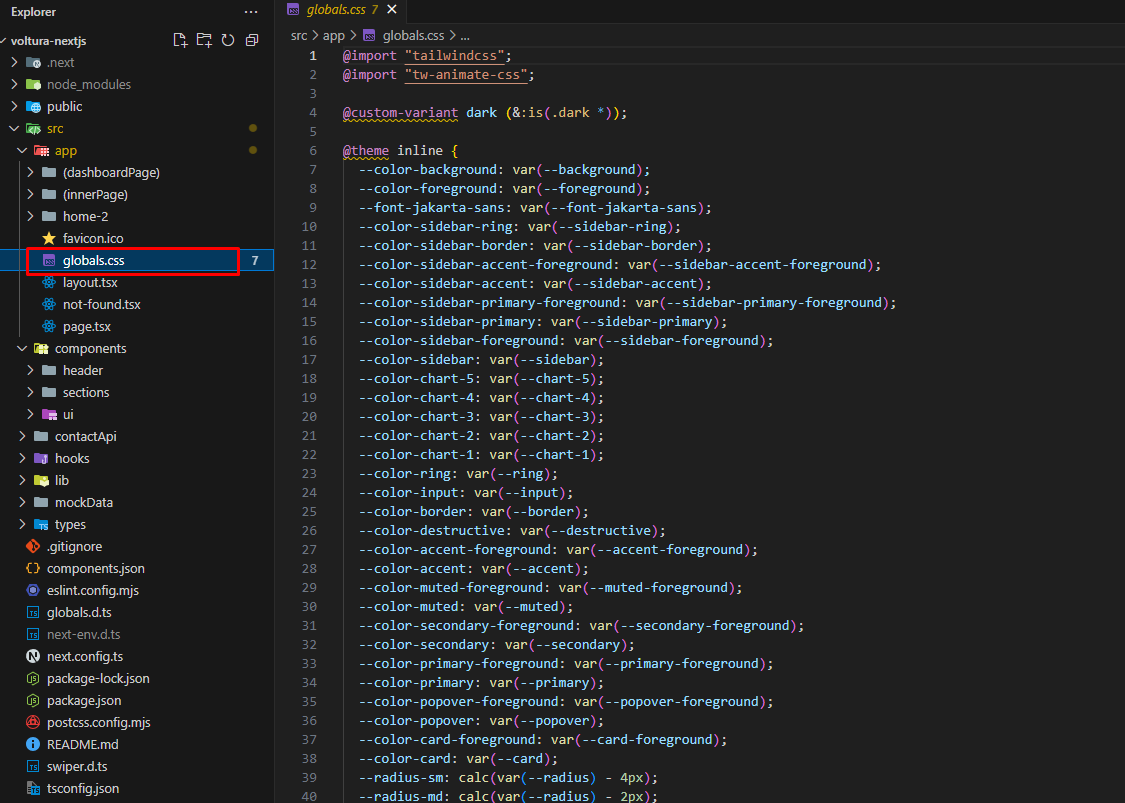Expand the hooks folder
Viewport: 1125px width, 803px height.
(x=72, y=458)
